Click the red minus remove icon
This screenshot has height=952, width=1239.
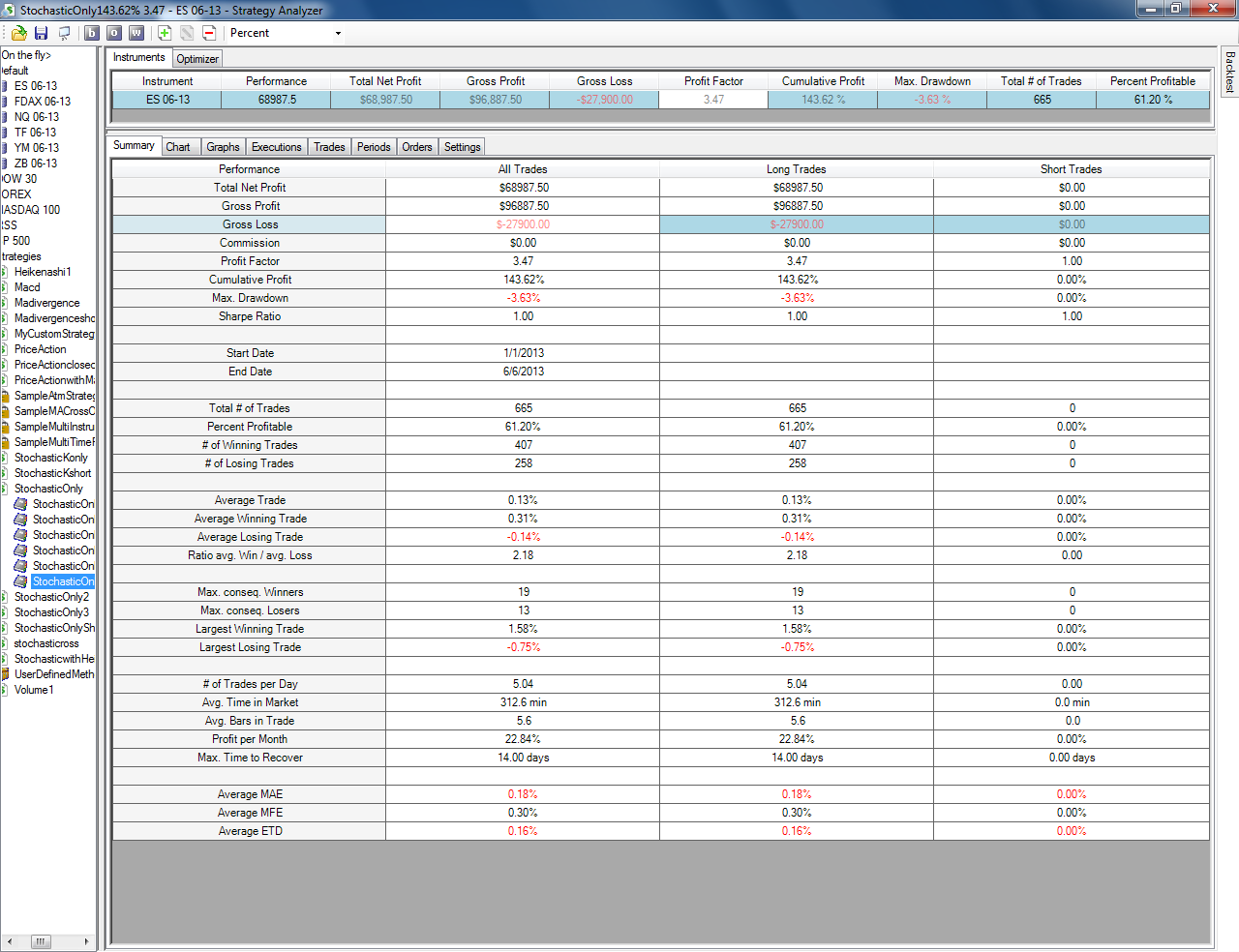click(x=209, y=33)
